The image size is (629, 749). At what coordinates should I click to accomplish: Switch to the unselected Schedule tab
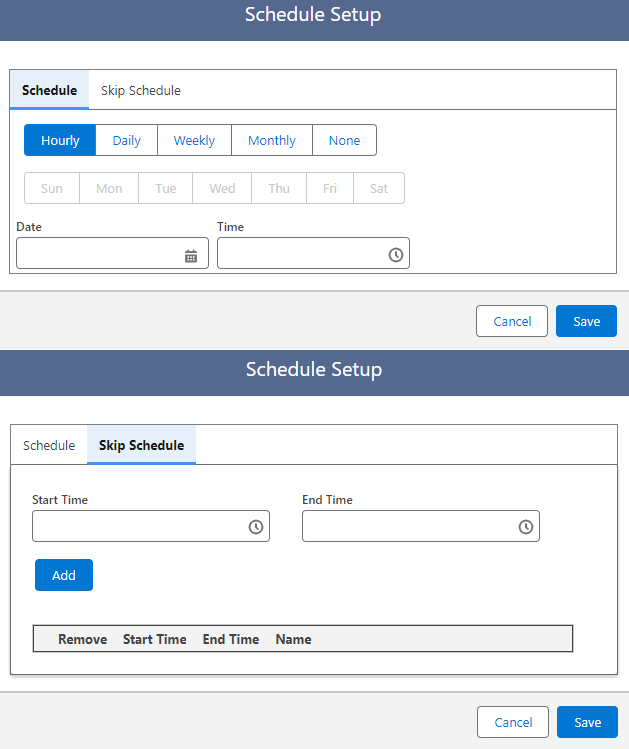49,445
